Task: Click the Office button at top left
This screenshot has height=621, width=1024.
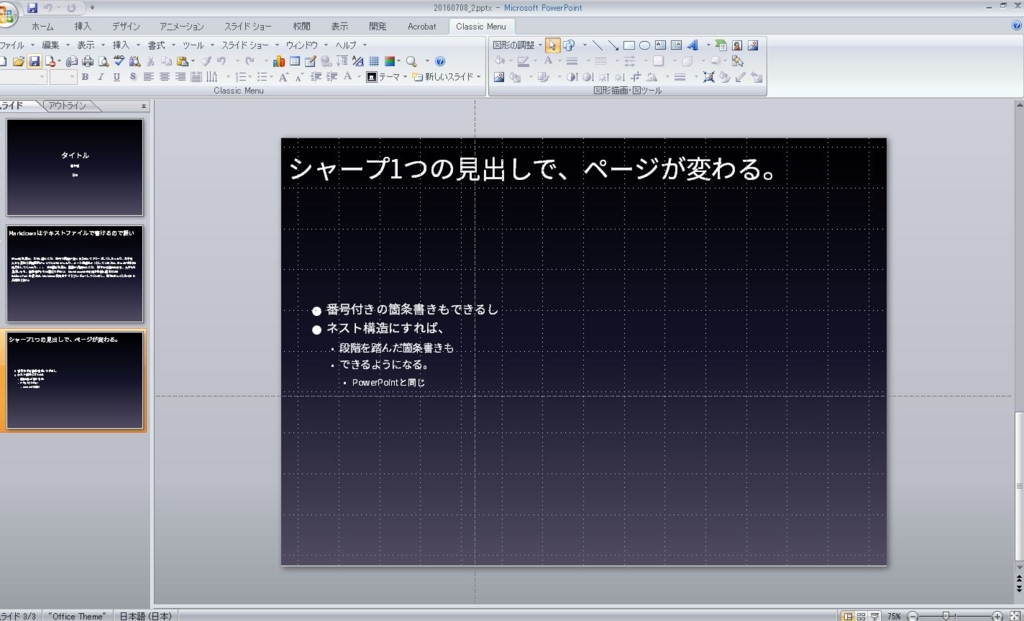Action: point(7,14)
